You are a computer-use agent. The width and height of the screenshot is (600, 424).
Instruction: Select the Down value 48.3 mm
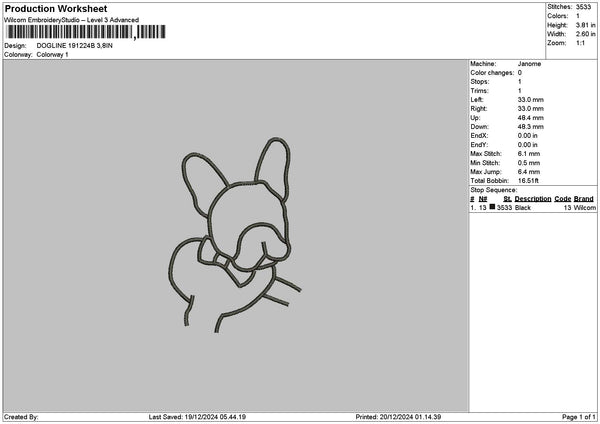click(x=530, y=127)
